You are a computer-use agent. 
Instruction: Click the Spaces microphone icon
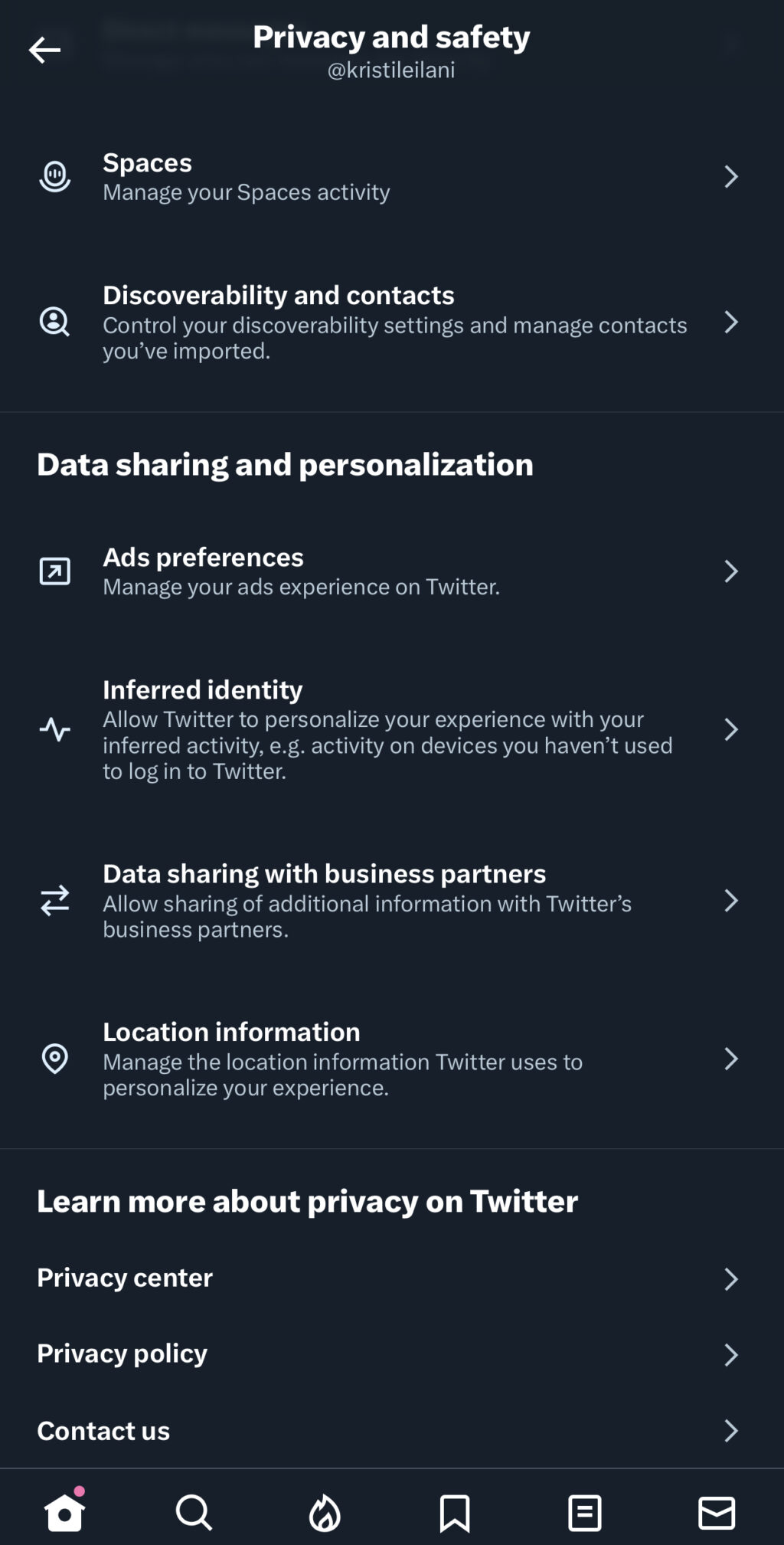(54, 176)
